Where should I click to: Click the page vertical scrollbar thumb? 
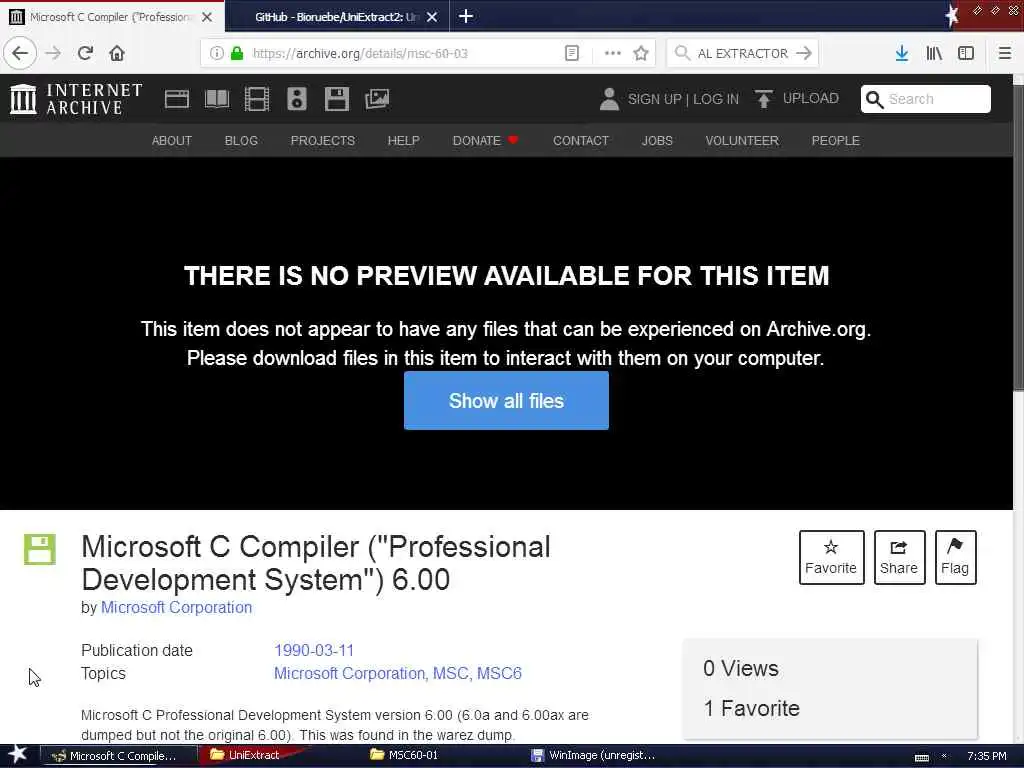click(1018, 238)
